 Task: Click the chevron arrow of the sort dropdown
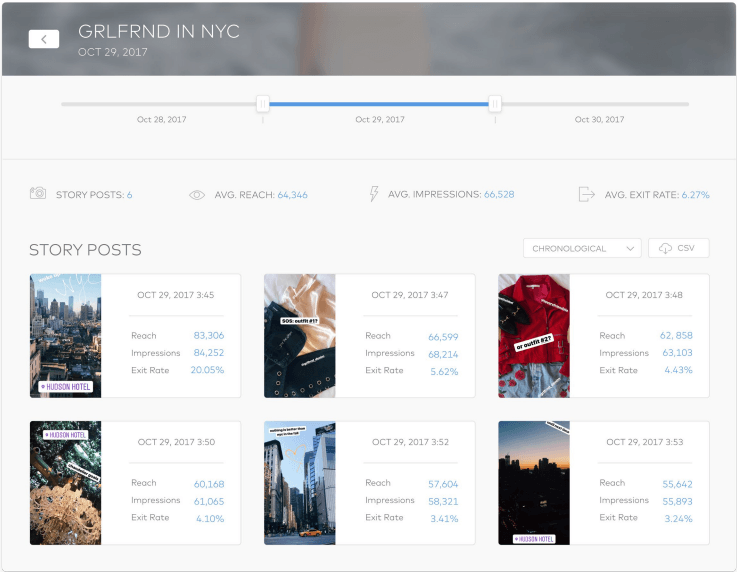click(630, 249)
